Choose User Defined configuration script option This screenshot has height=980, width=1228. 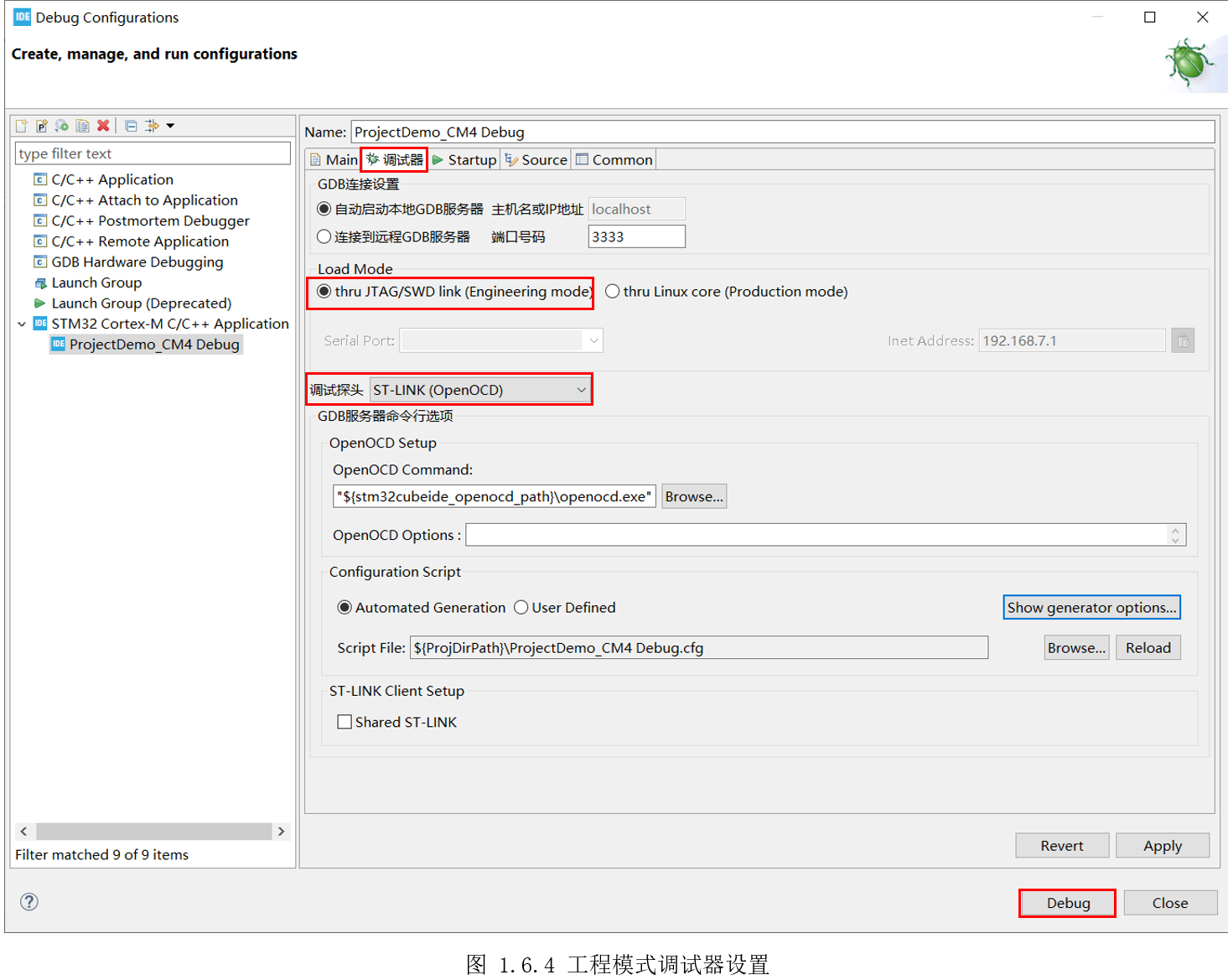pyautogui.click(x=521, y=608)
